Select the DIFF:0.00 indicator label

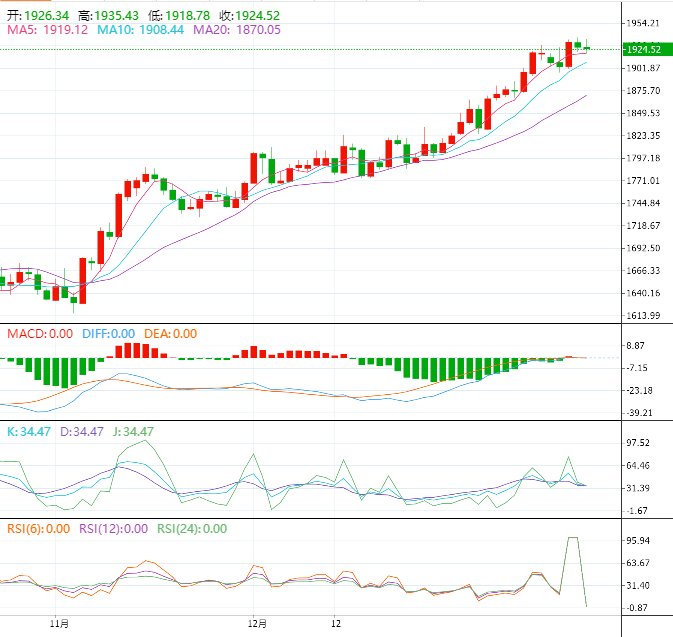[x=108, y=334]
